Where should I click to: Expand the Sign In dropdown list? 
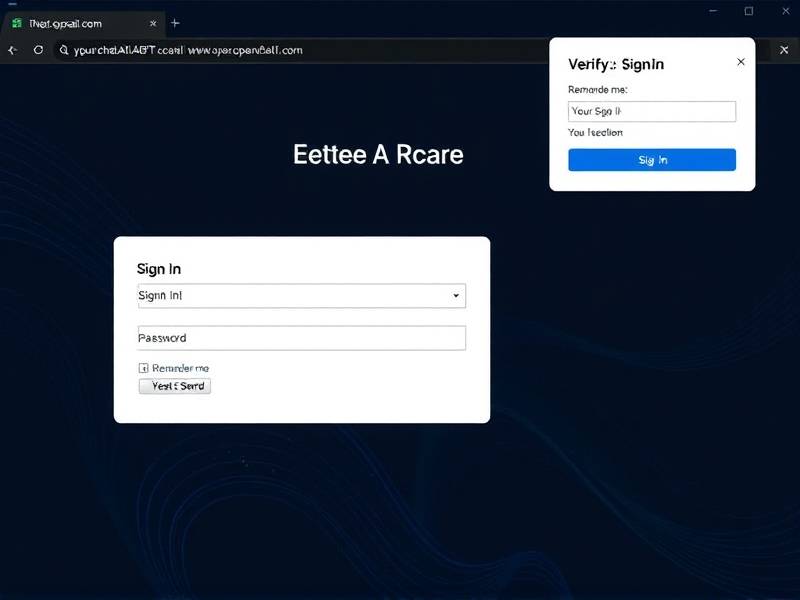[x=456, y=296]
